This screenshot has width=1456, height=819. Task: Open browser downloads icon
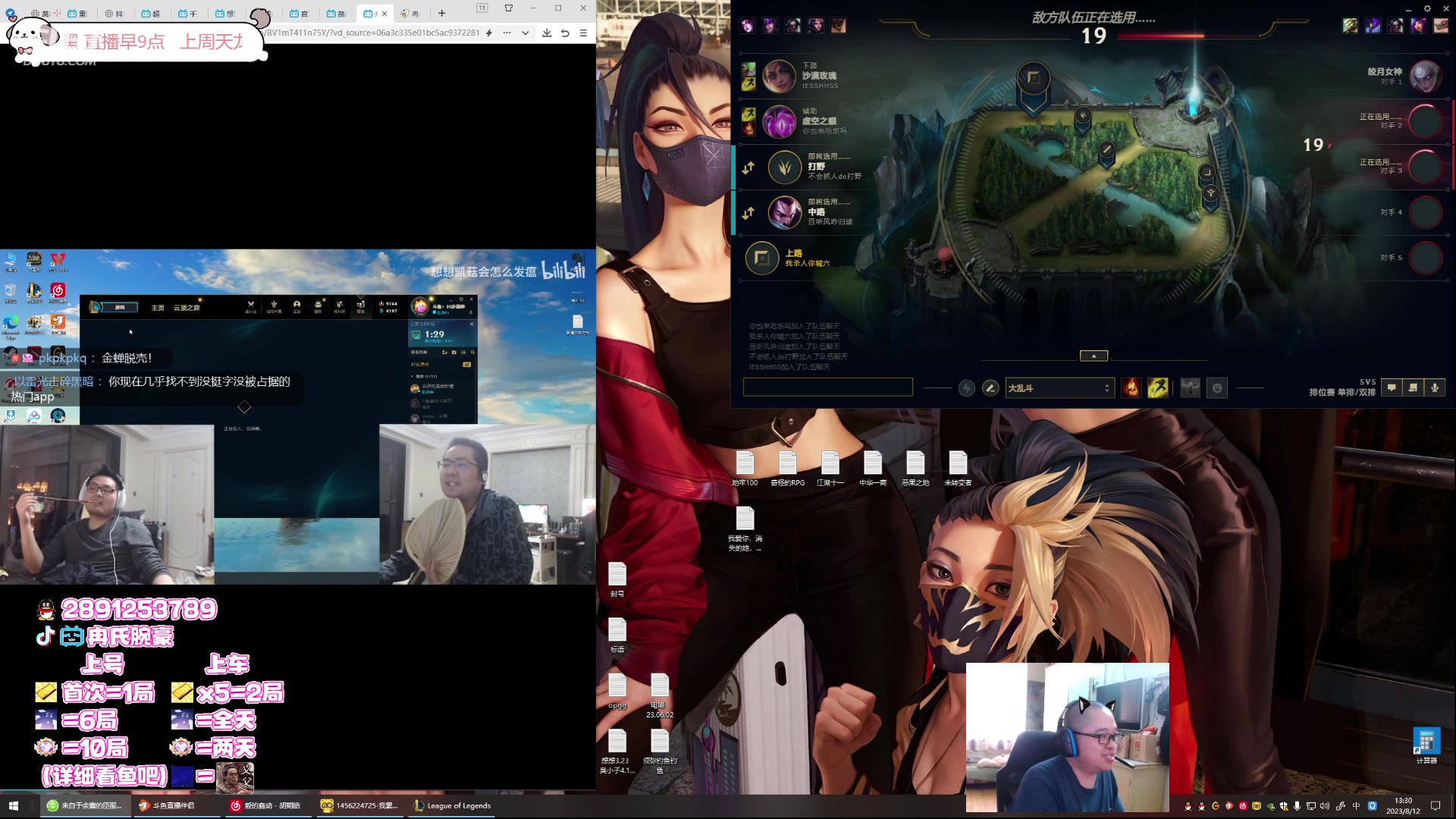547,33
